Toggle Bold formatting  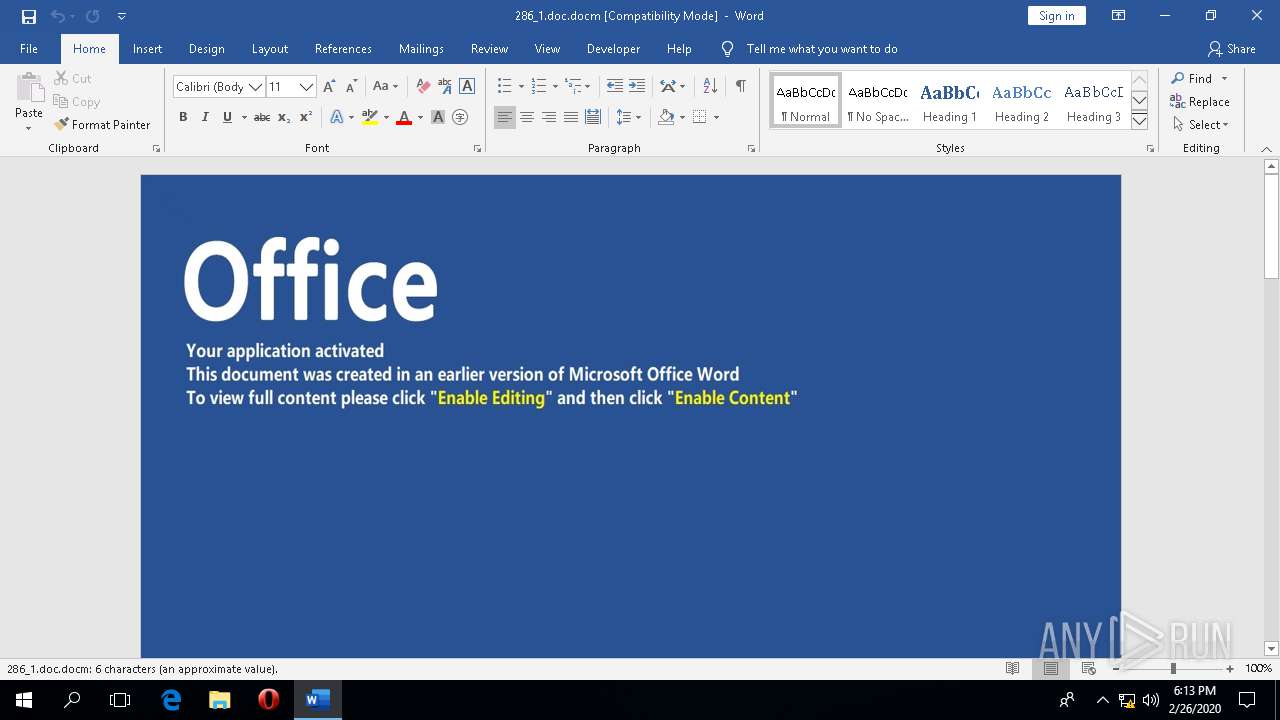(x=183, y=117)
